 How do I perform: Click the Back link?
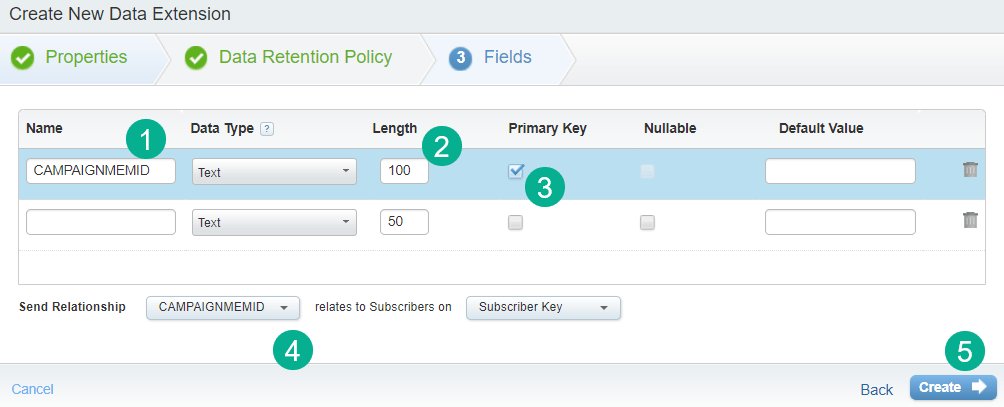pyautogui.click(x=876, y=389)
